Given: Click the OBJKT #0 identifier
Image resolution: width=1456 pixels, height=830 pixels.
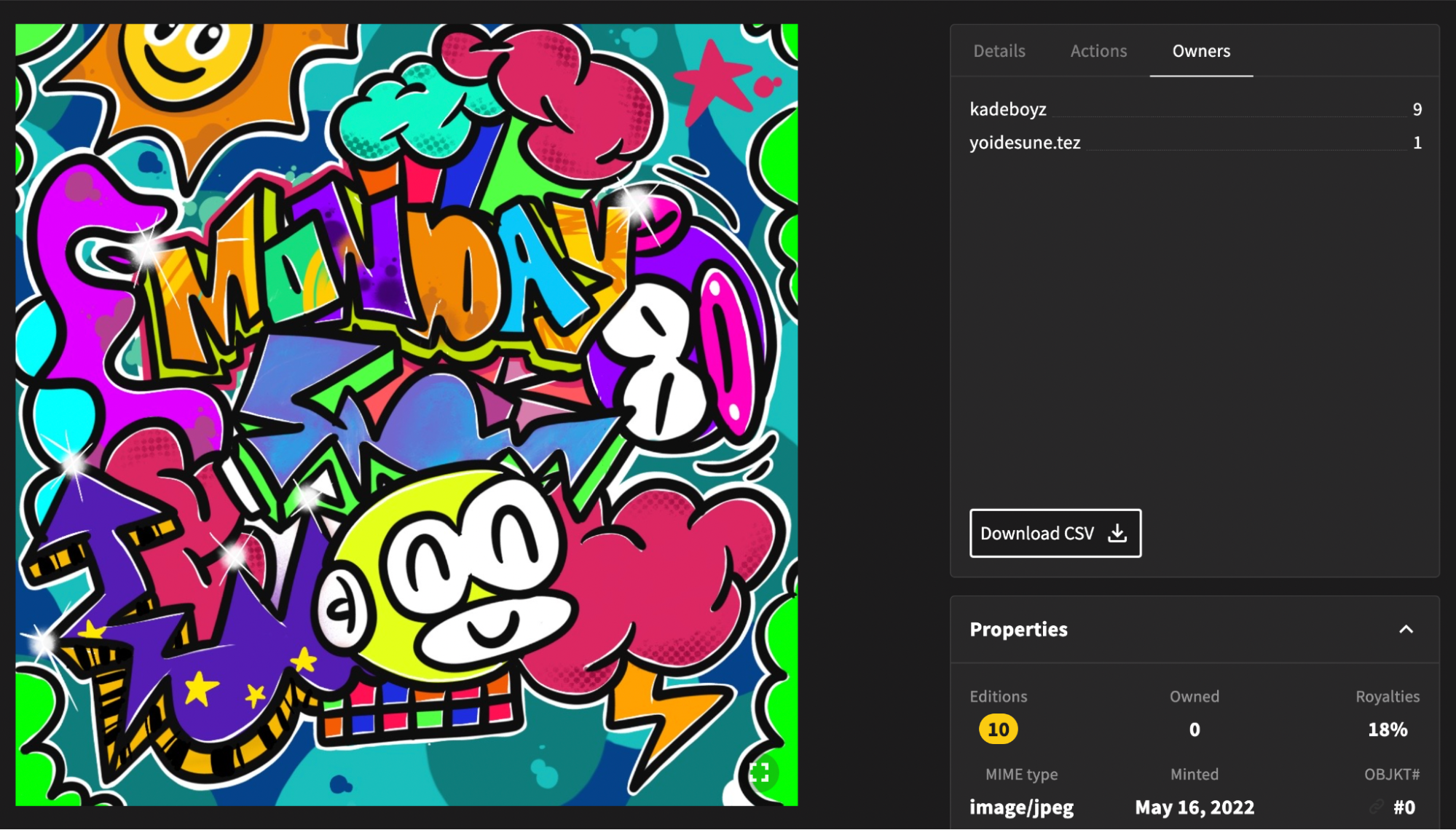Looking at the screenshot, I should 1404,807.
